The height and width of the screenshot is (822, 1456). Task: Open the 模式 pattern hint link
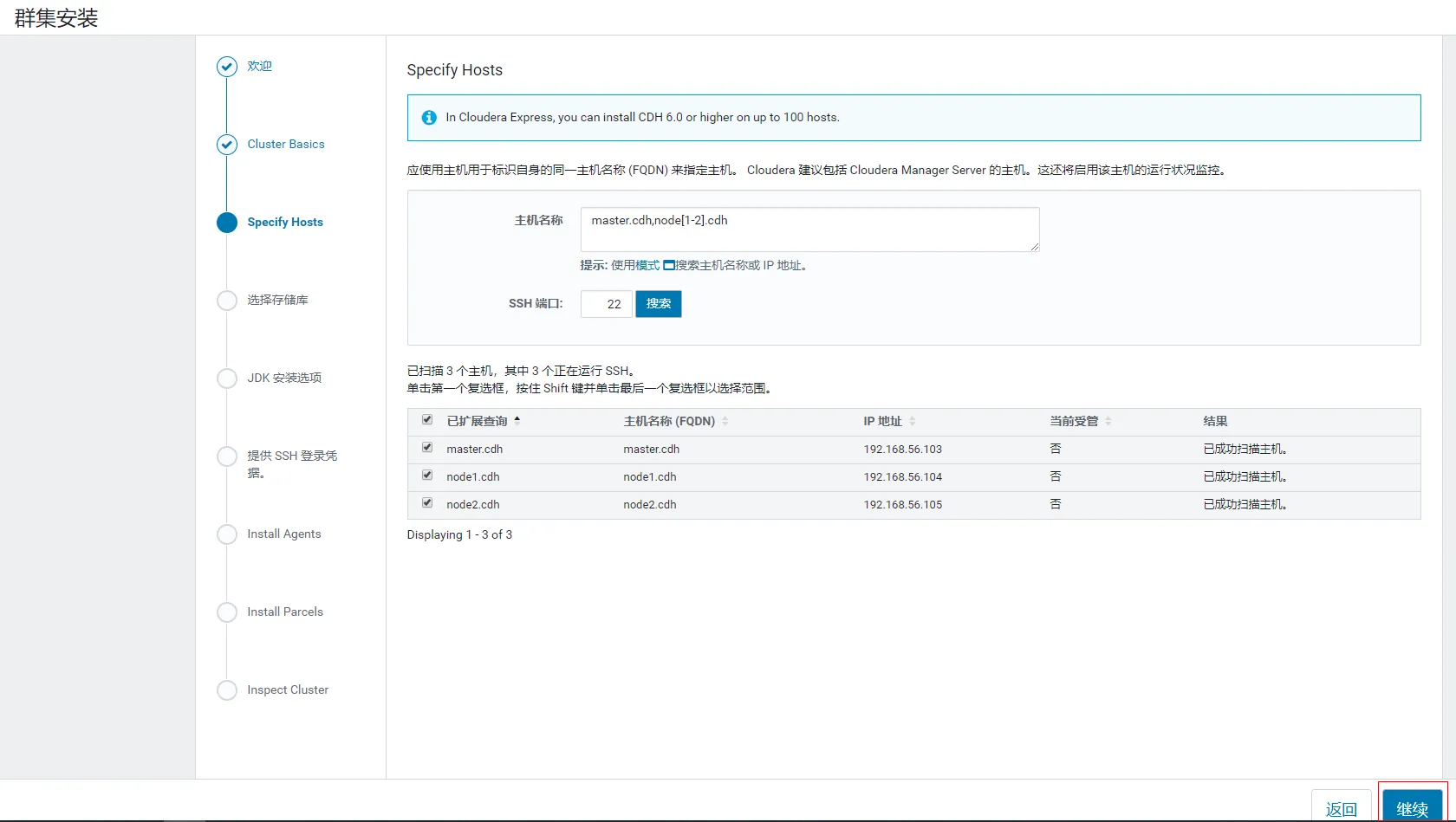647,266
